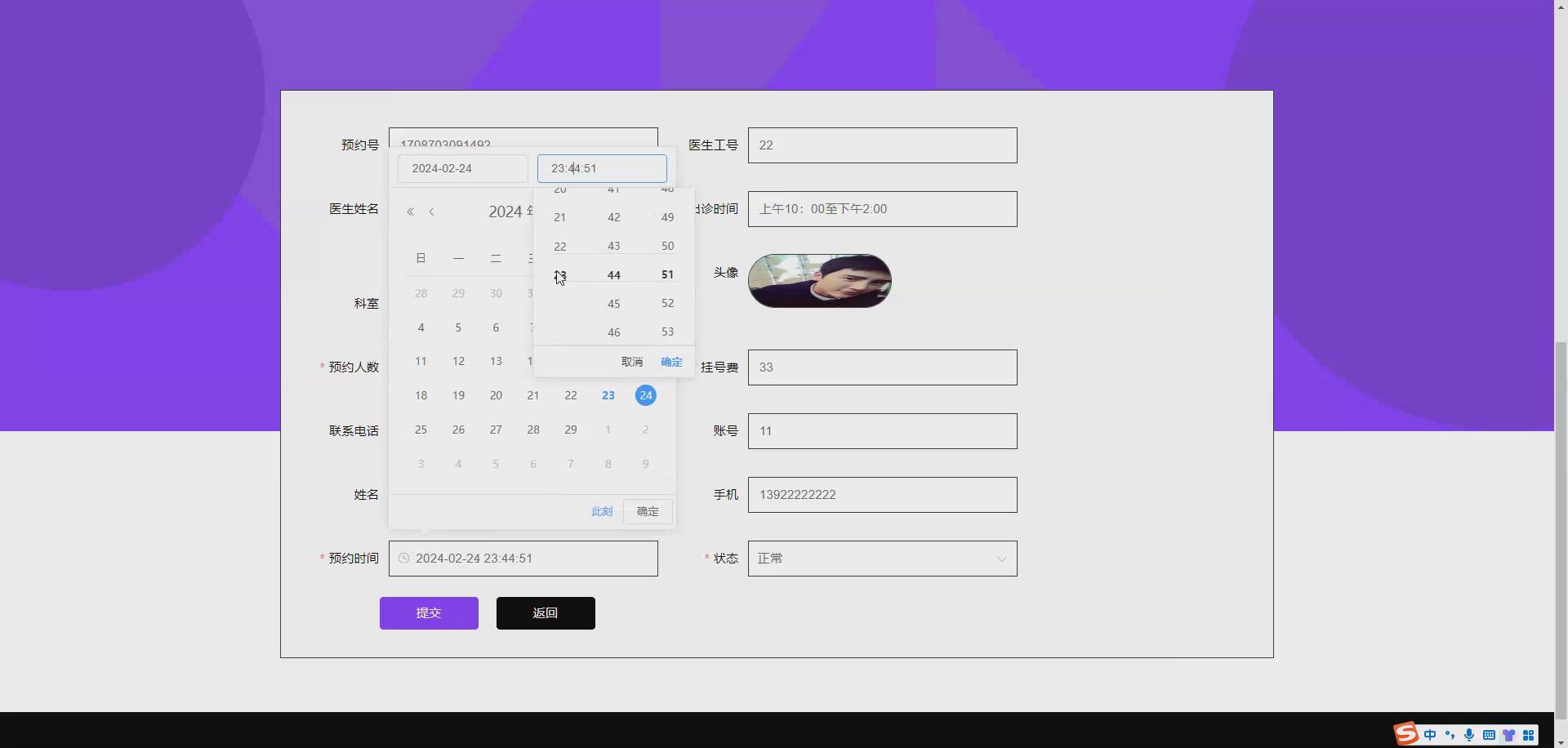Expand the 状态 dropdown arrow
Viewport: 1568px width, 748px height.
pos(1001,559)
